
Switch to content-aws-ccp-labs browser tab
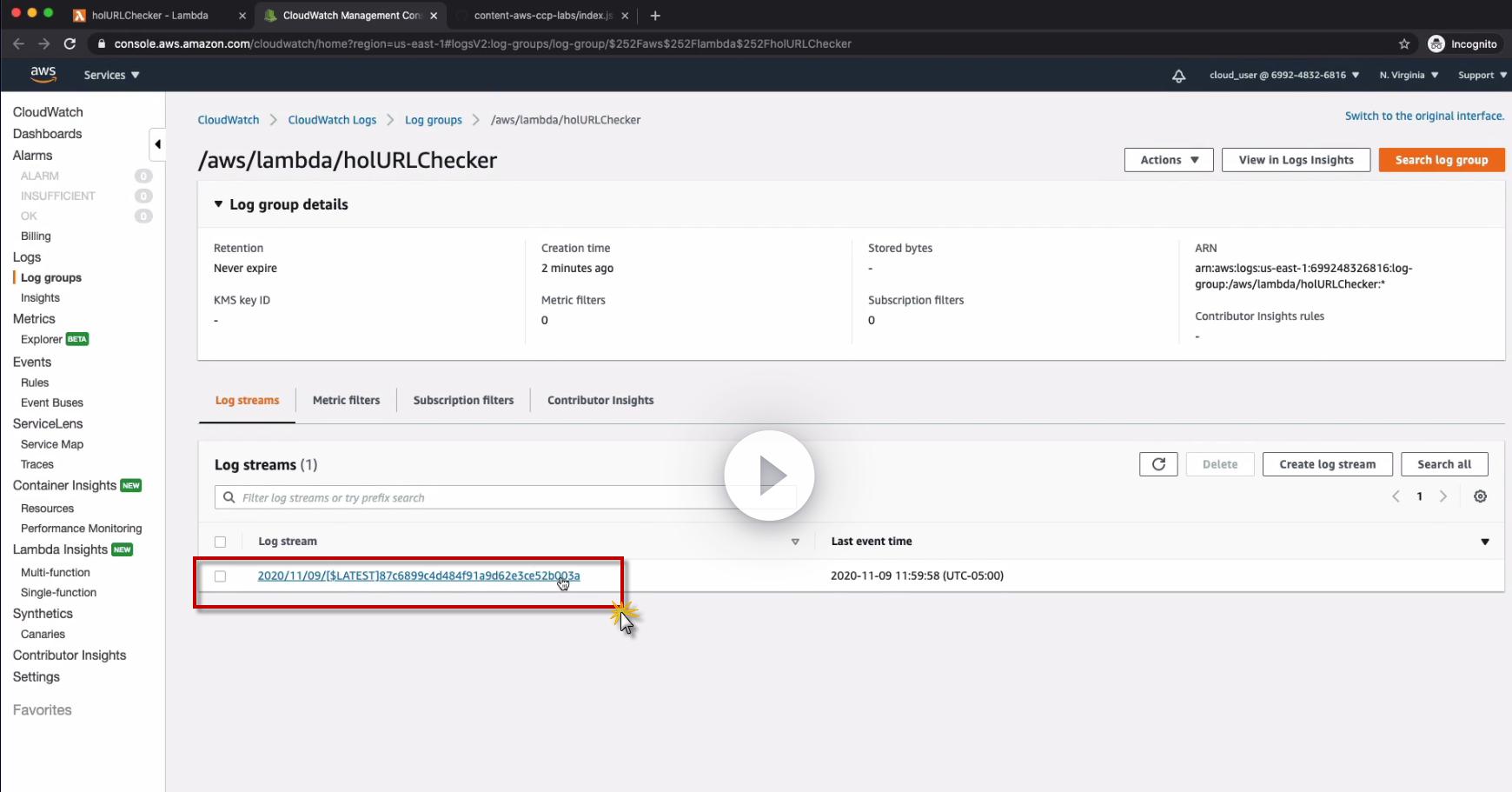(544, 16)
